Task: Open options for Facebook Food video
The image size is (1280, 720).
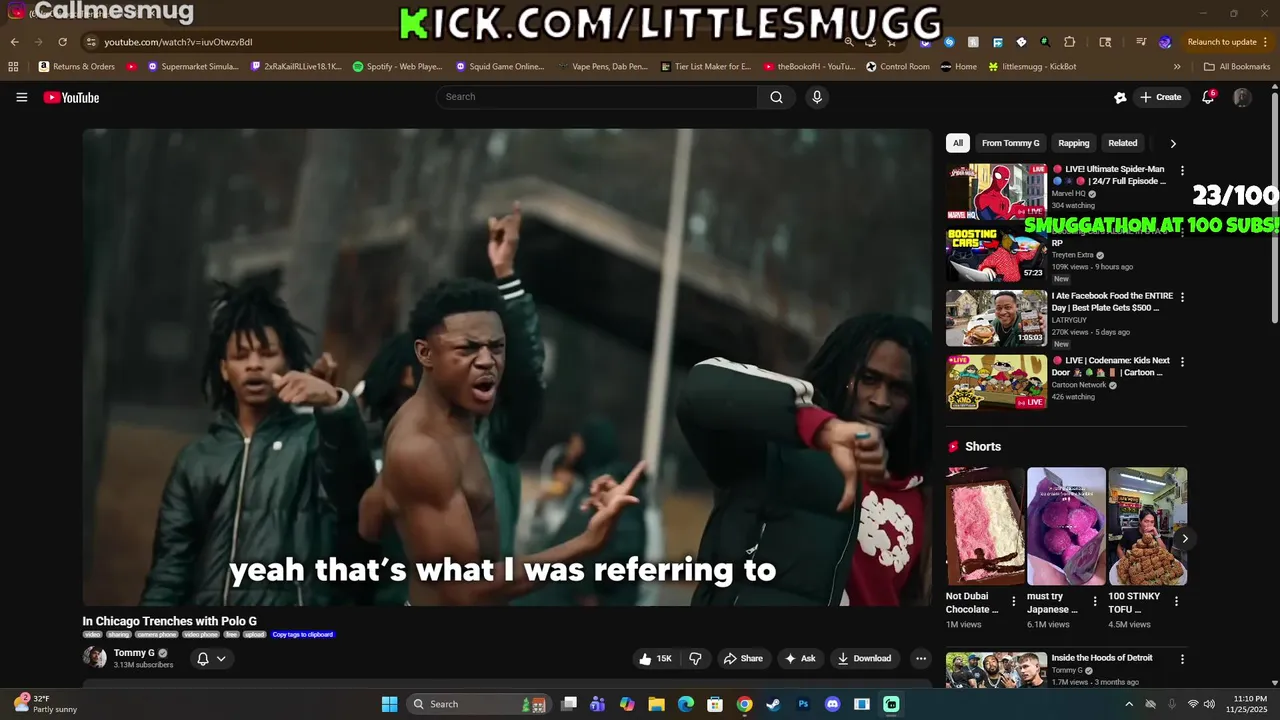Action: point(1182,298)
